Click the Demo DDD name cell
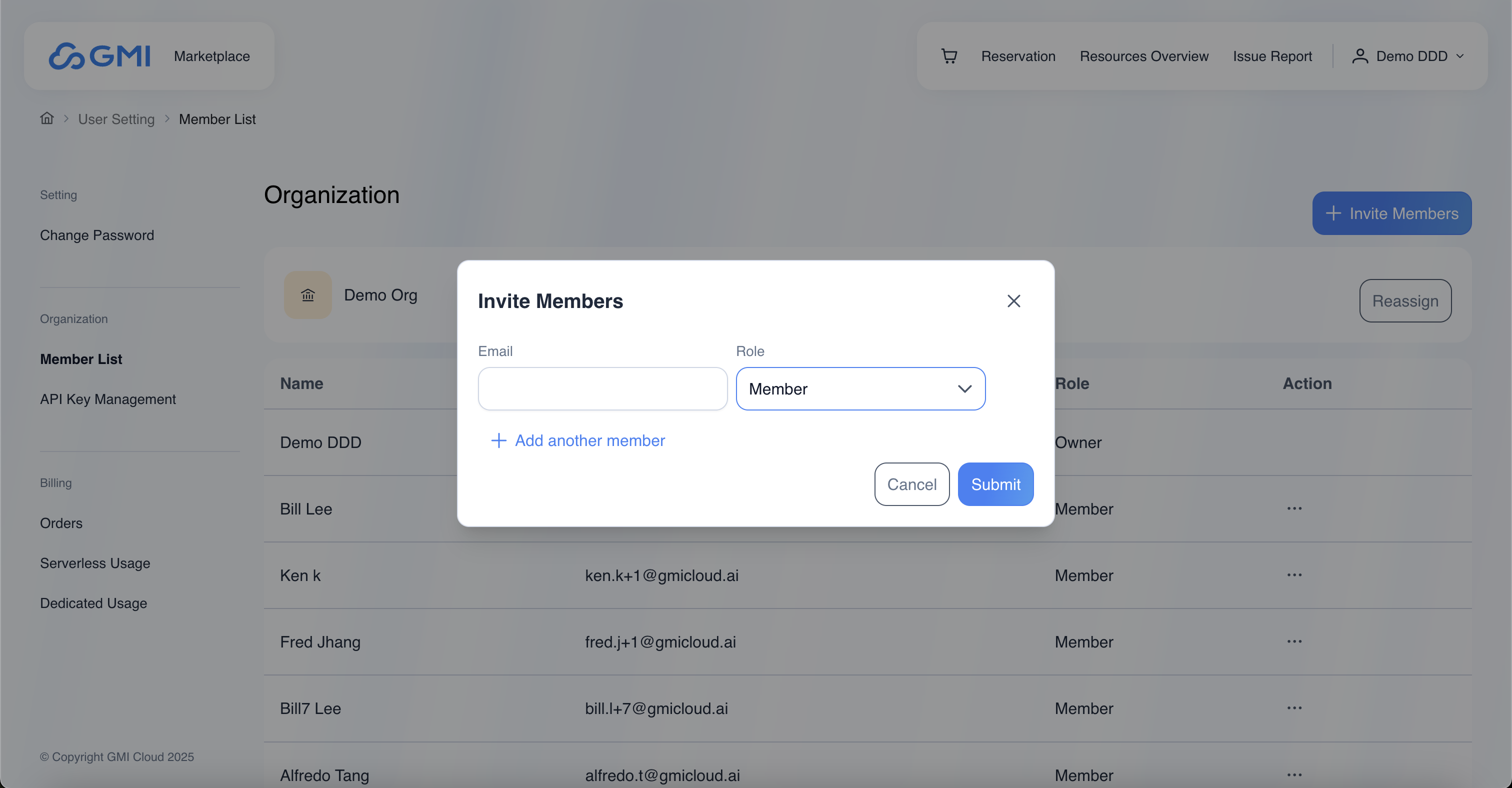The width and height of the screenshot is (1512, 788). 320,442
